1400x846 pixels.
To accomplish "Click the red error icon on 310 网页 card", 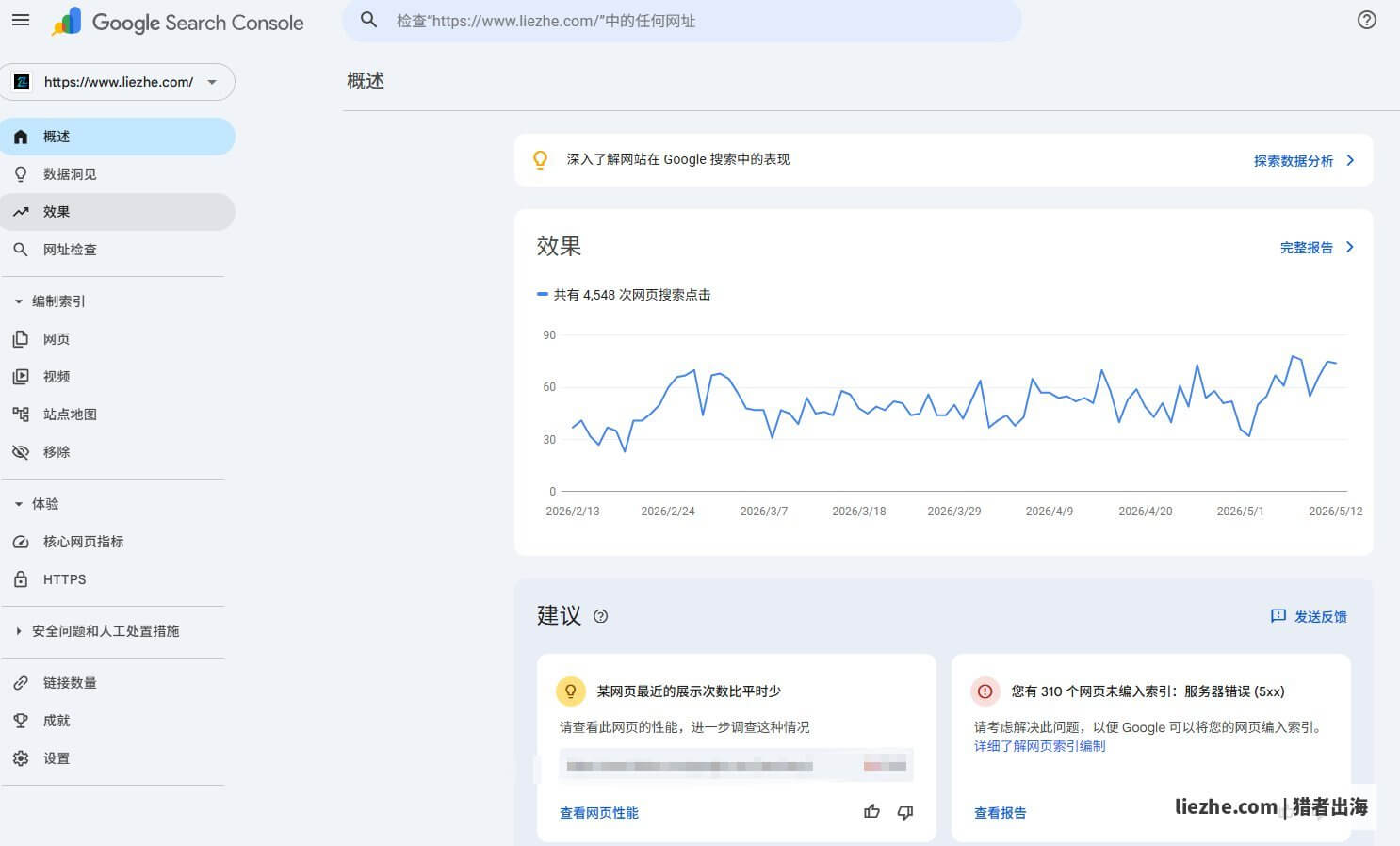I will (x=985, y=691).
